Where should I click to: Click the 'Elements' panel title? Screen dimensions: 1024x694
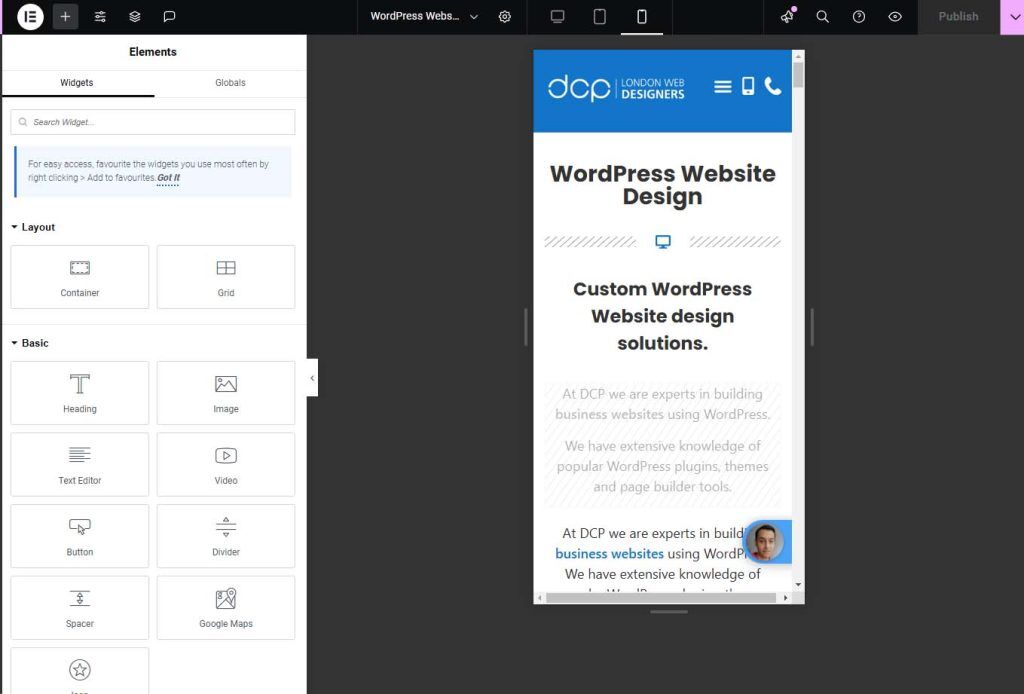pos(153,52)
